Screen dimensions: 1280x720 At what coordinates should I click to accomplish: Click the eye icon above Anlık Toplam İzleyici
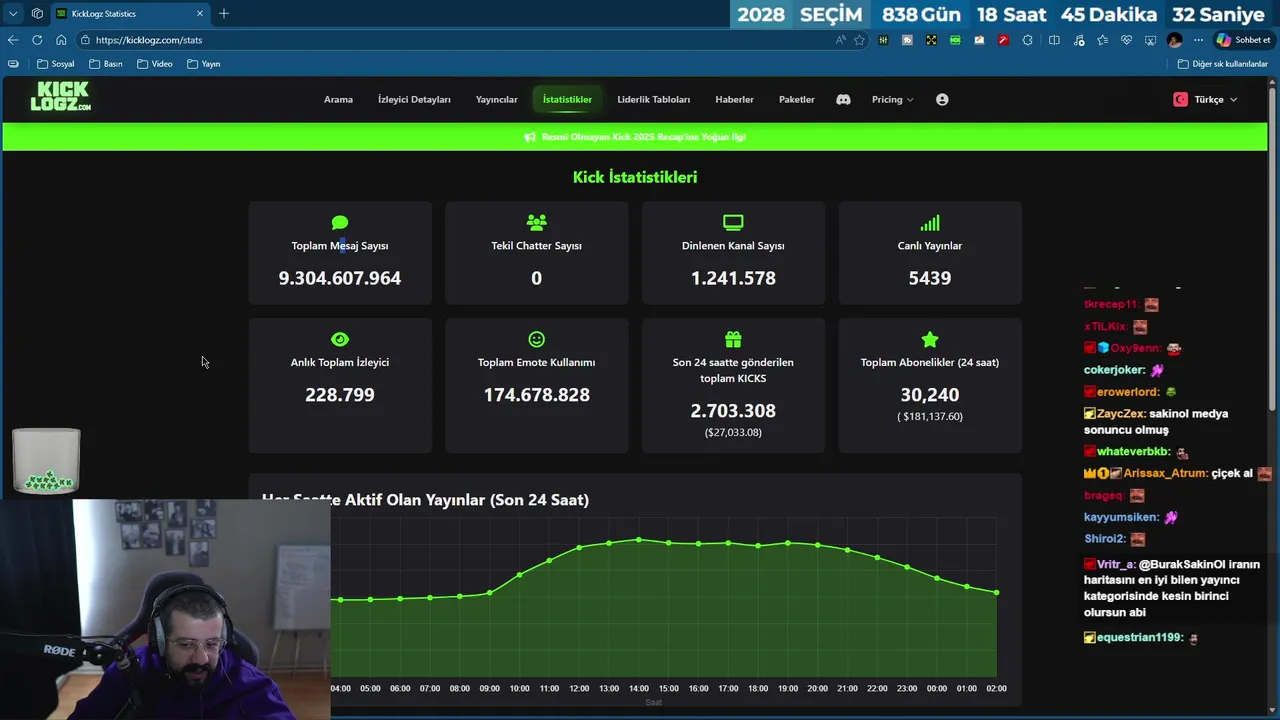[x=340, y=339]
